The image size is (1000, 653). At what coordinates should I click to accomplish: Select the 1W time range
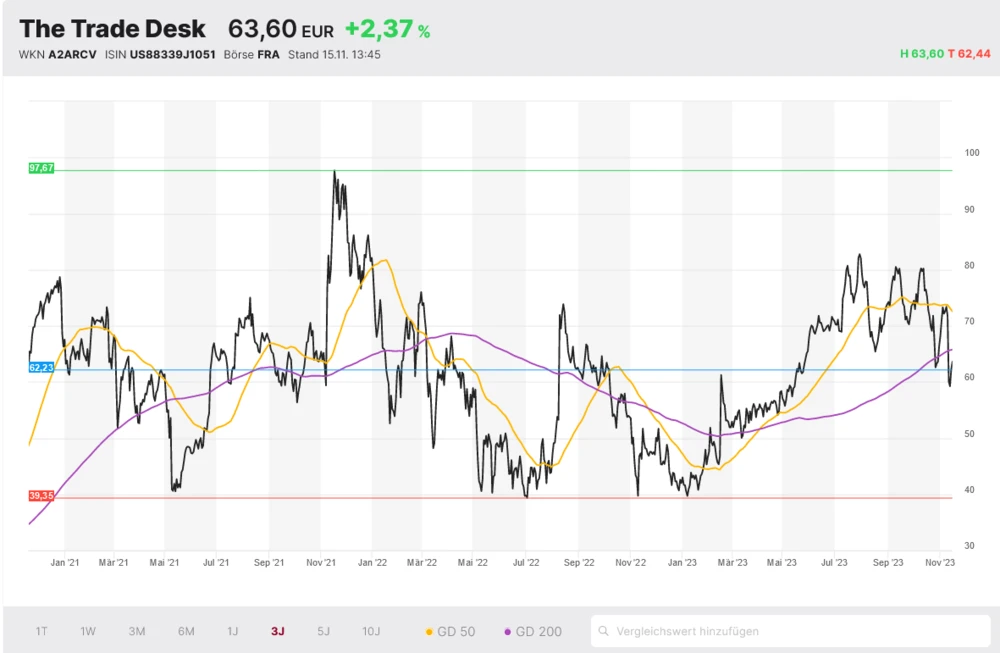tap(88, 631)
